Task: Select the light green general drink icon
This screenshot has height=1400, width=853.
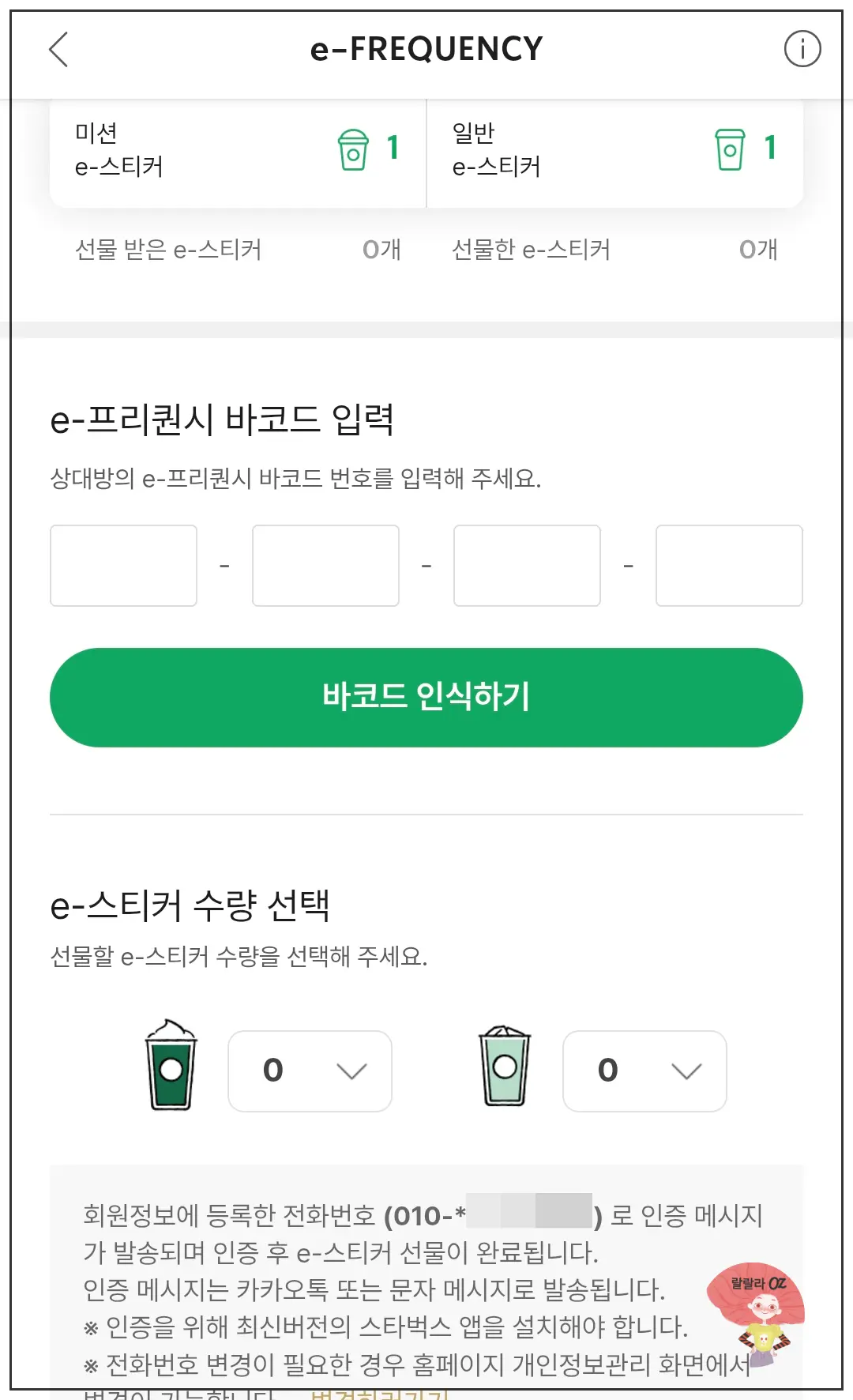Action: click(x=504, y=1068)
